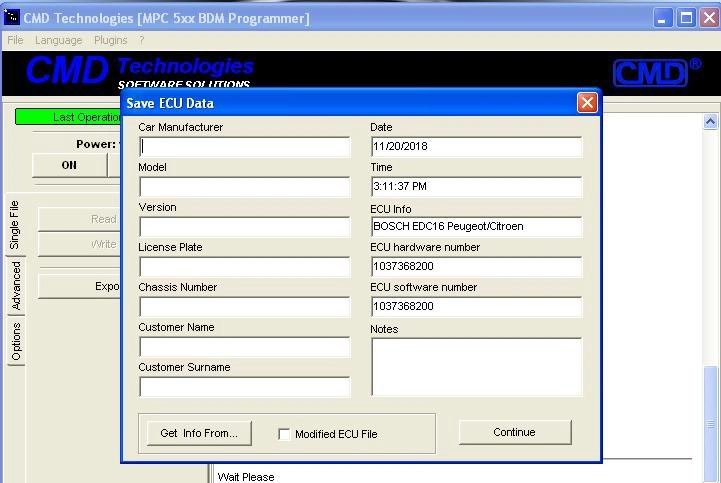
Task: Click the Wait Please status text
Action: tap(246, 477)
